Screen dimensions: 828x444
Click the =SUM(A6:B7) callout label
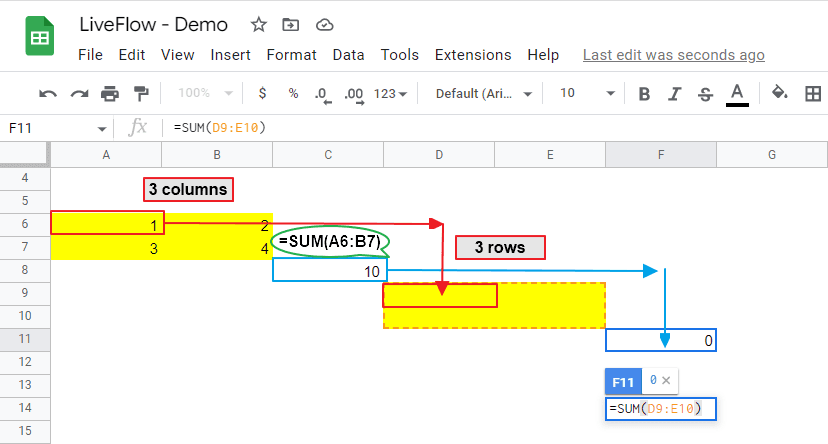[330, 242]
